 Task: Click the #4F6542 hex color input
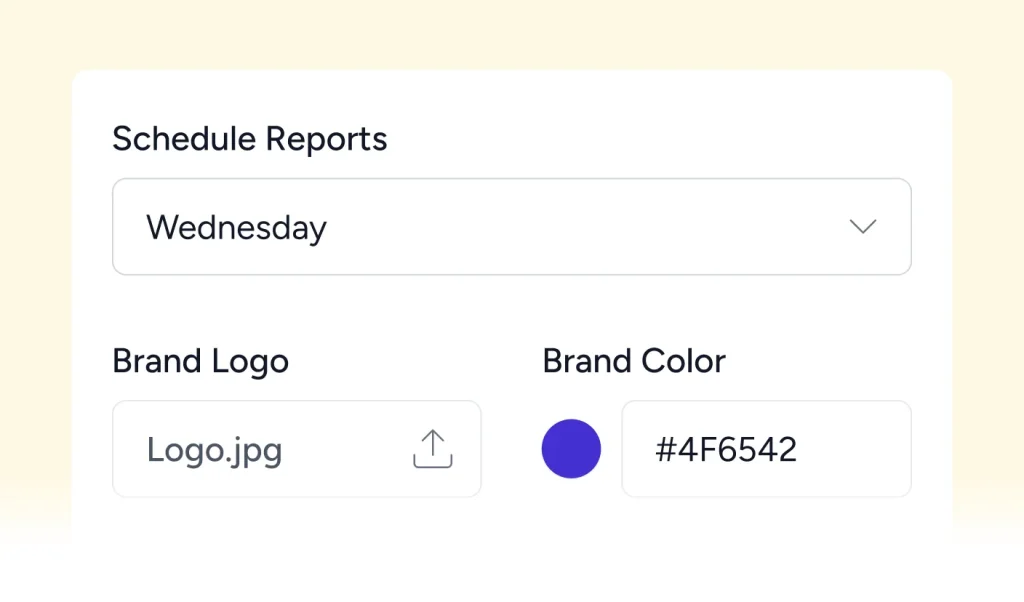click(766, 449)
